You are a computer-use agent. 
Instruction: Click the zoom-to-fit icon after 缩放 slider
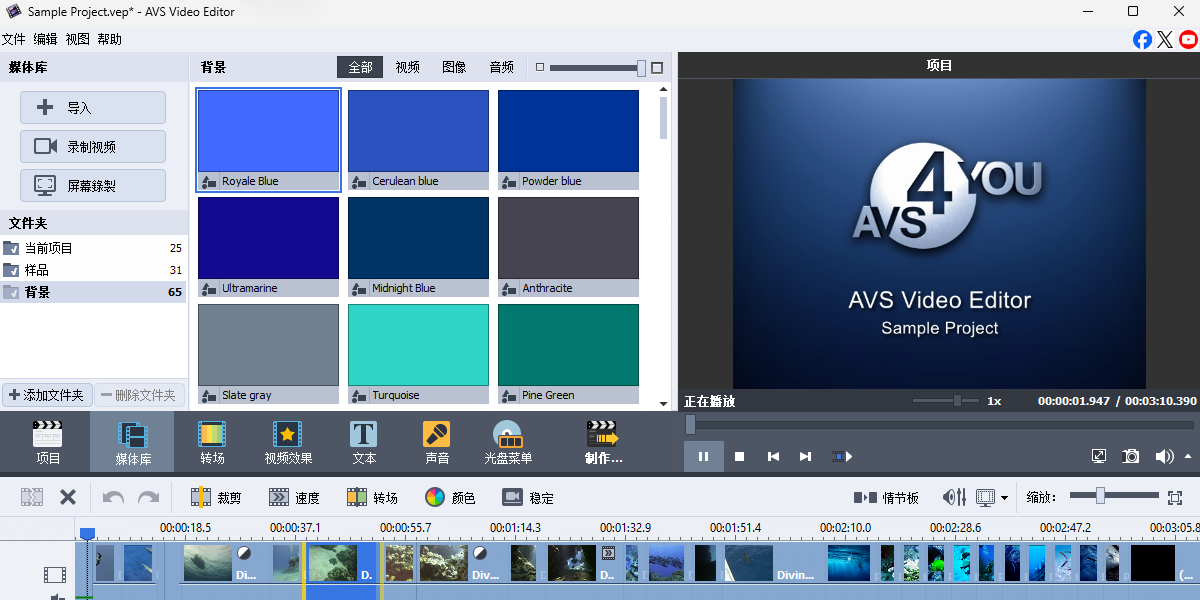(1175, 497)
